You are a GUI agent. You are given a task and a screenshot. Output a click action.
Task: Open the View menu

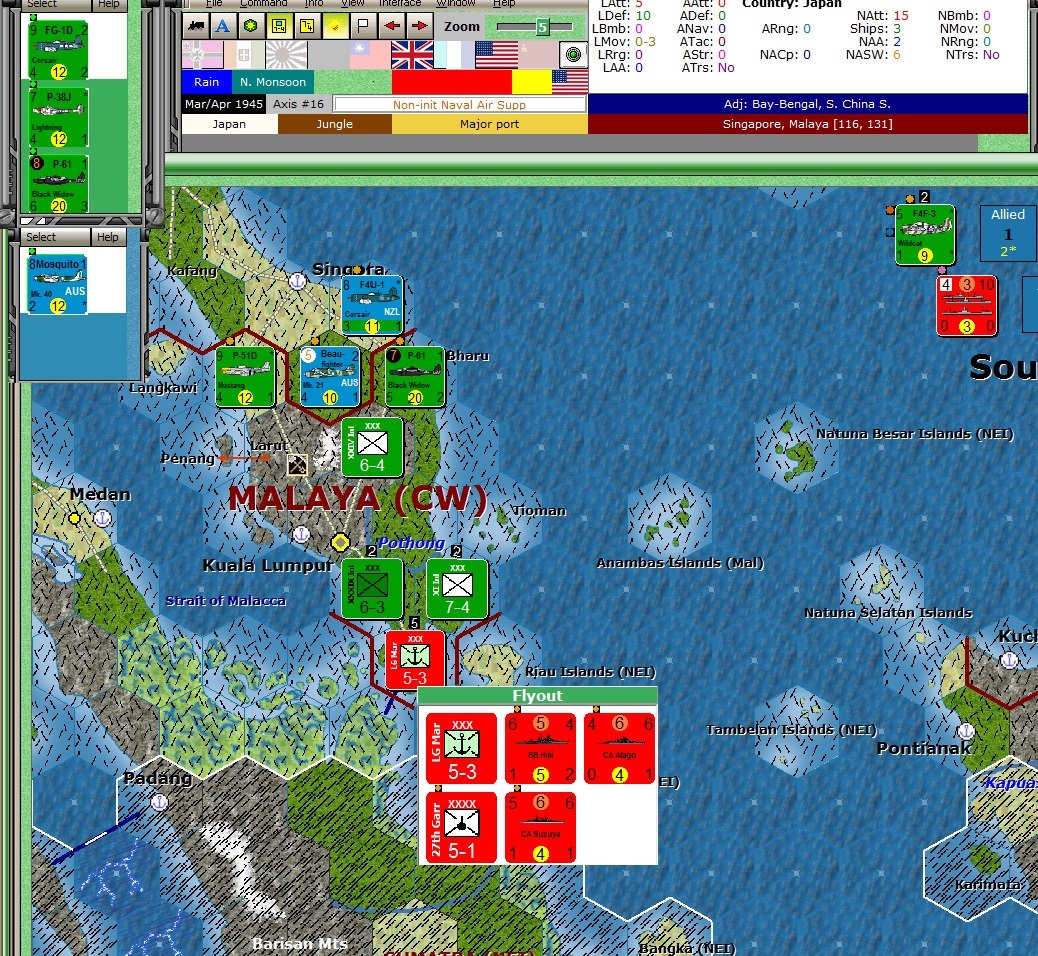[x=352, y=3]
